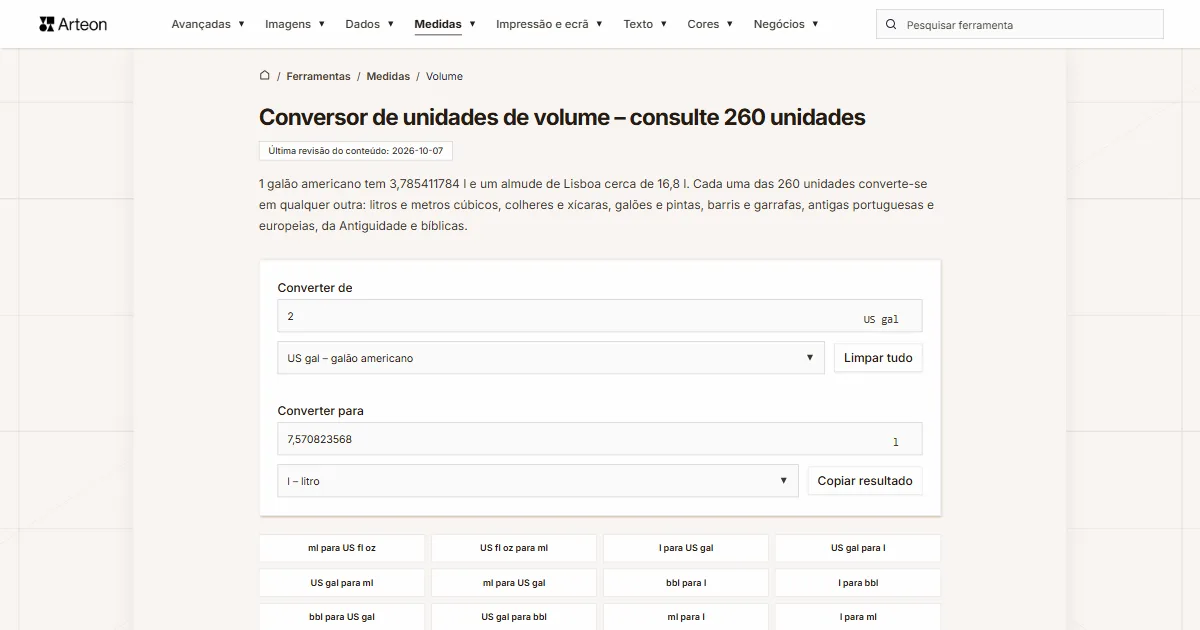Select the bbl para US gal shortcut
1200x630 pixels.
tap(342, 617)
